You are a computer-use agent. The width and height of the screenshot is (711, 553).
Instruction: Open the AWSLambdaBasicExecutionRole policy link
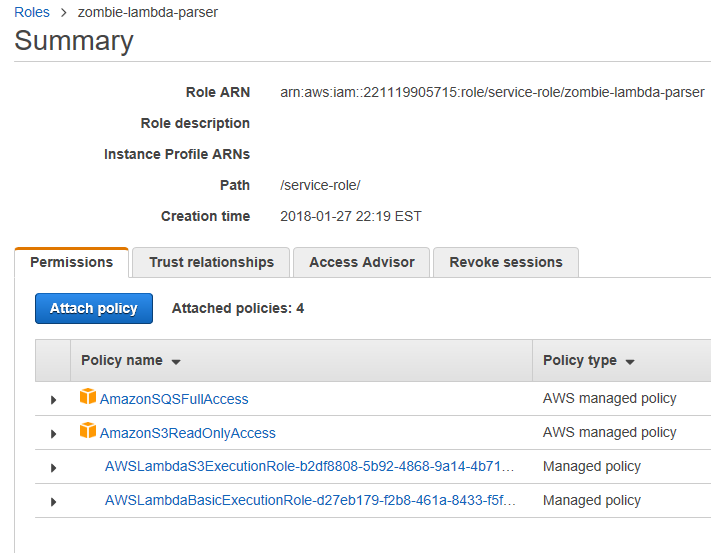(x=310, y=501)
